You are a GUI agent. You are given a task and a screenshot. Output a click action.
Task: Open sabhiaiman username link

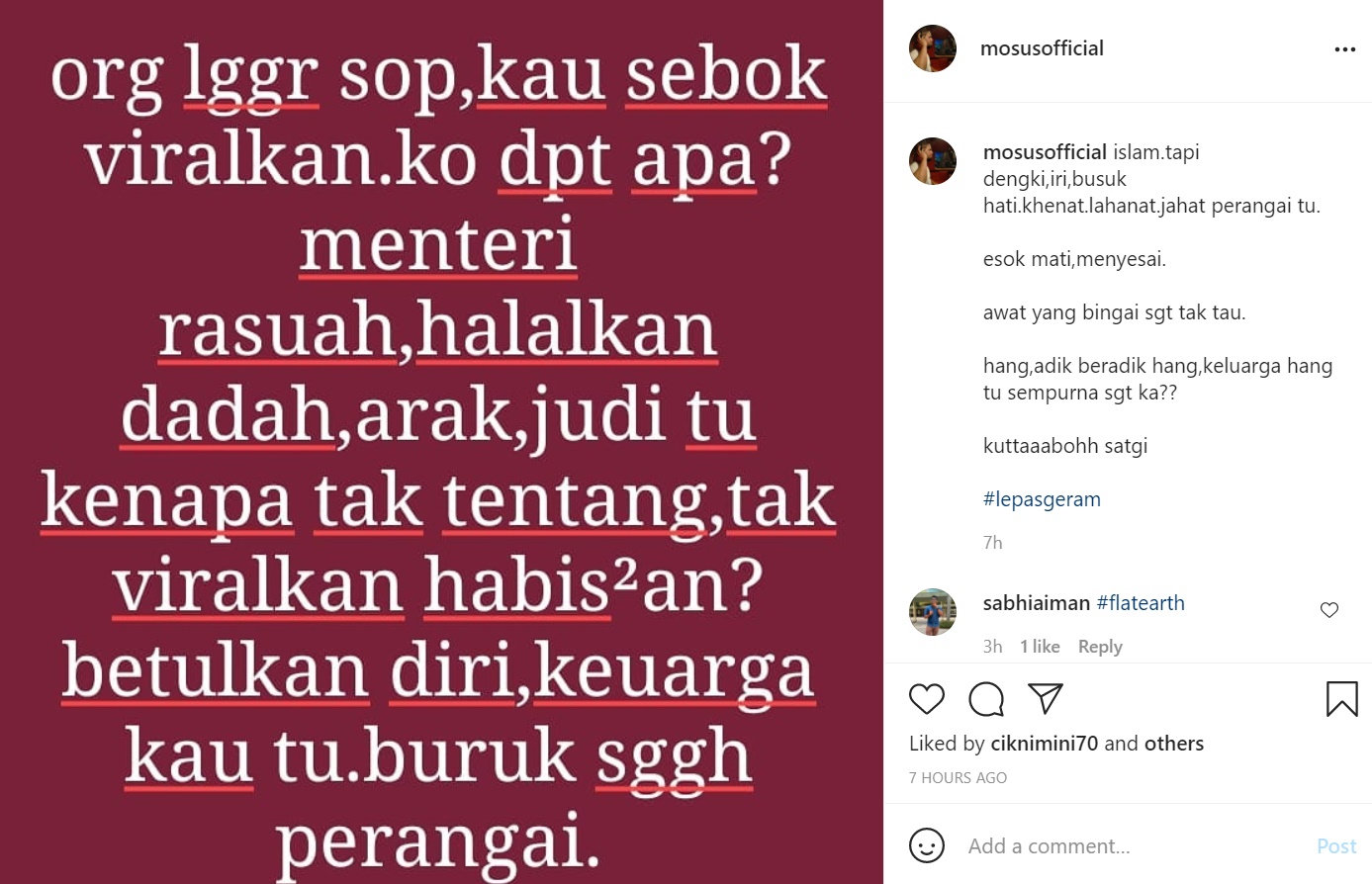(1037, 603)
